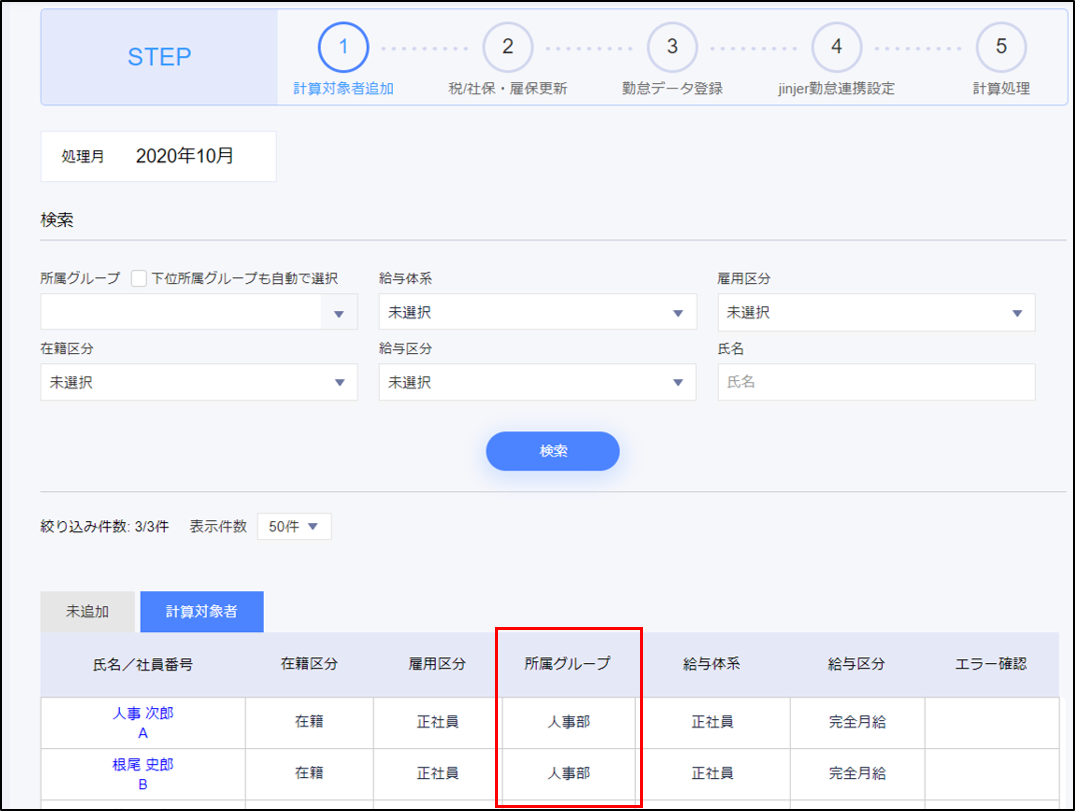Click the 所属グループ column header
The image size is (1075, 811).
[x=567, y=664]
